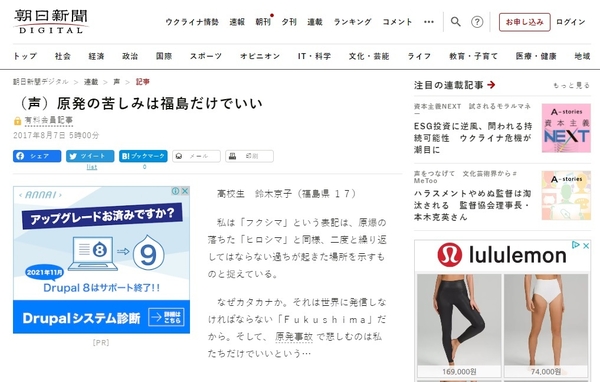Click the 原発事故 keyword link
600x382 pixels.
tap(294, 336)
